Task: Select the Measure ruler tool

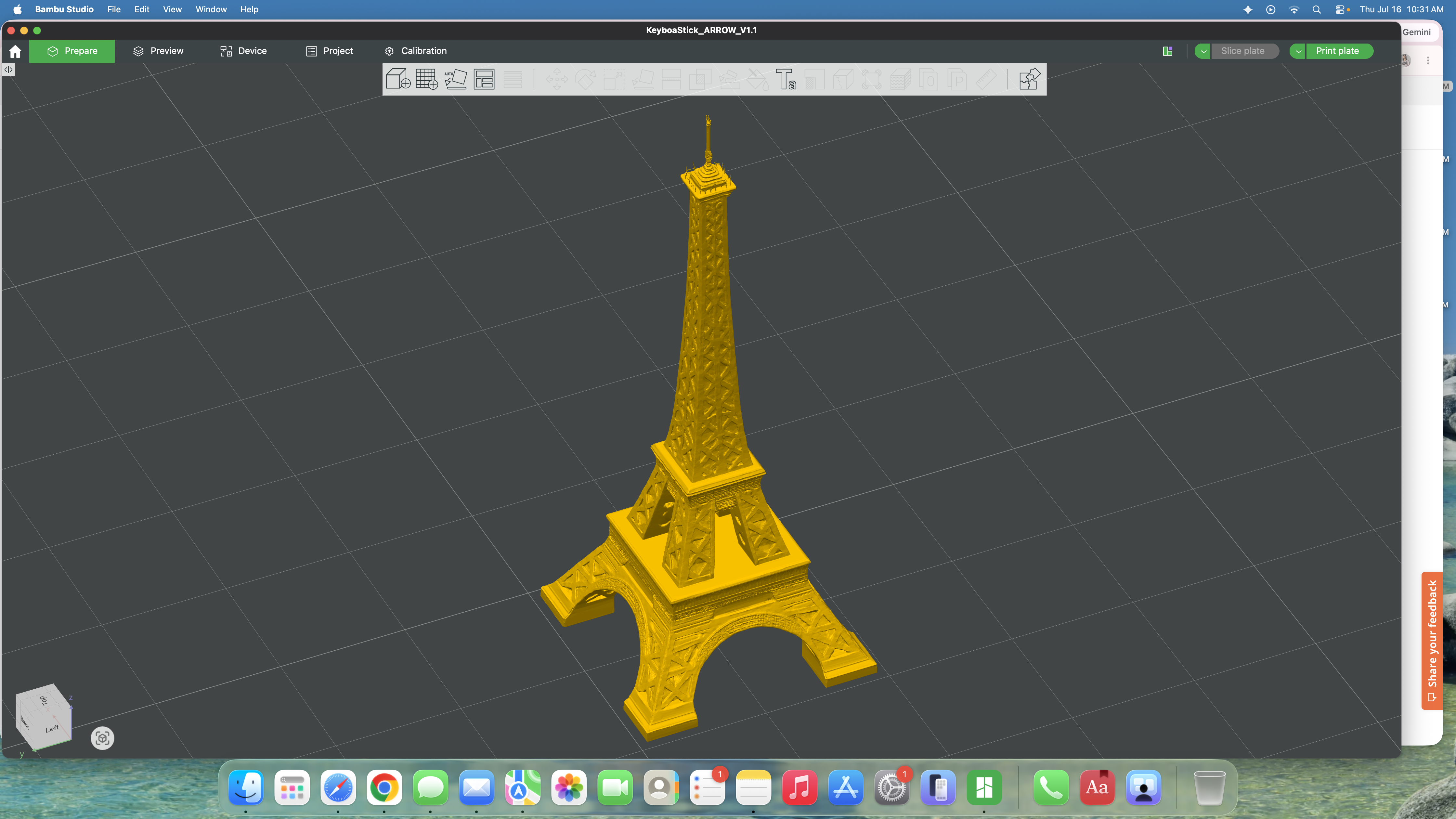Action: tap(986, 79)
